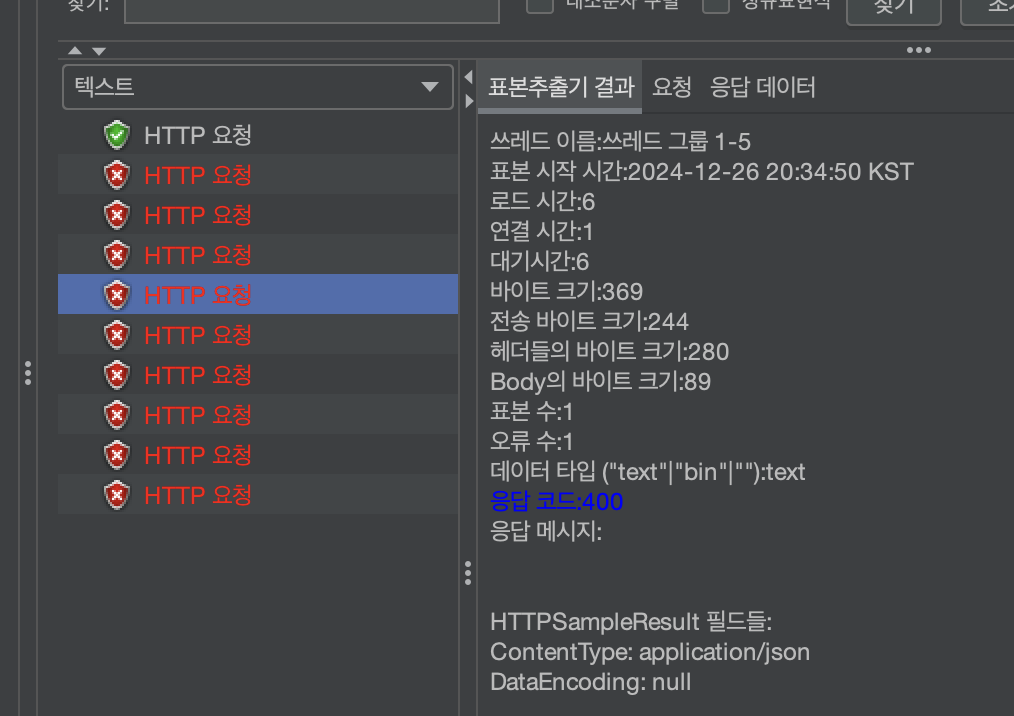Toggle the 대소문자 구별 checkbox

click(540, 5)
